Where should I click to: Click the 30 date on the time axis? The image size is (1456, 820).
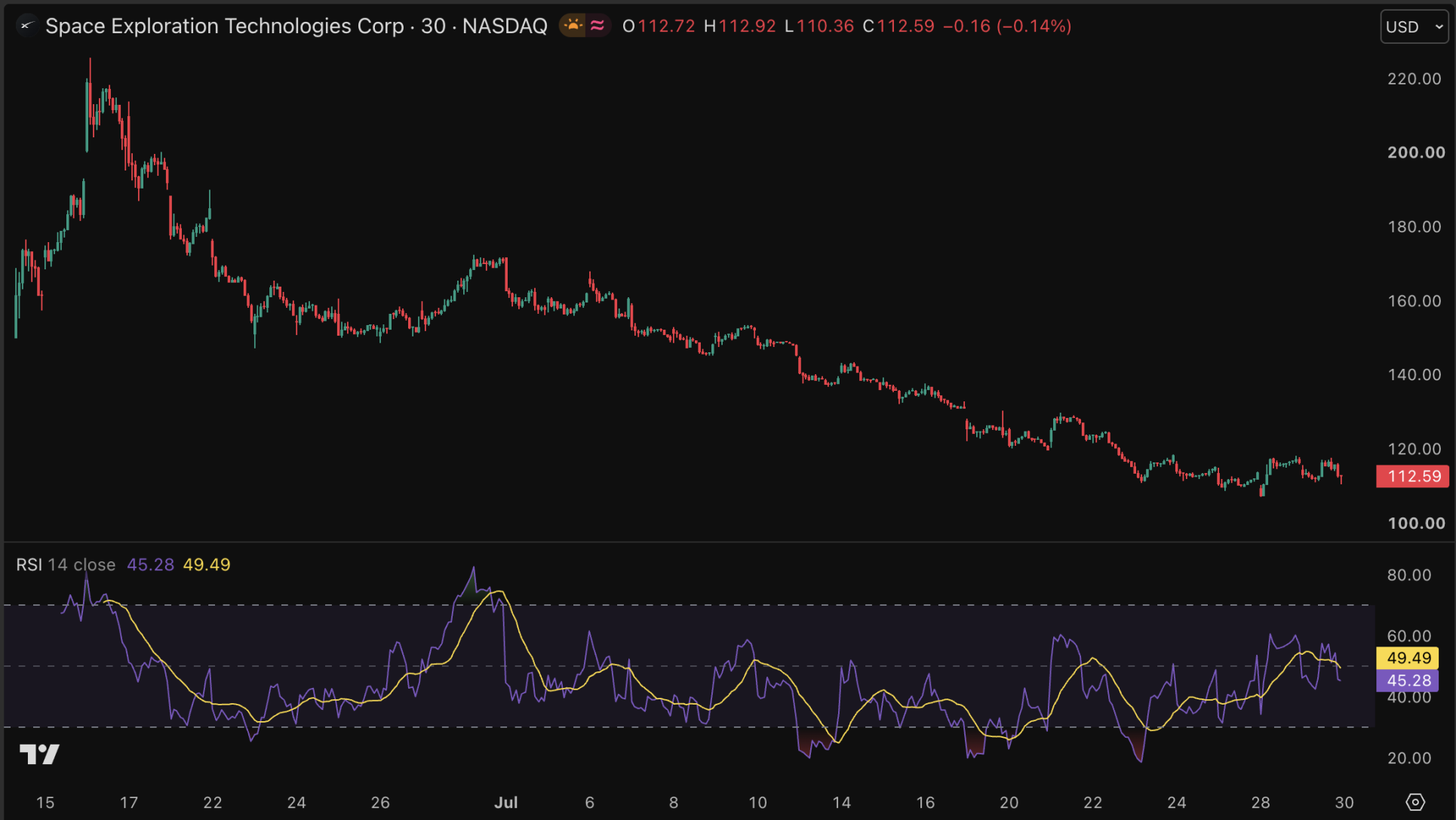(x=1344, y=803)
